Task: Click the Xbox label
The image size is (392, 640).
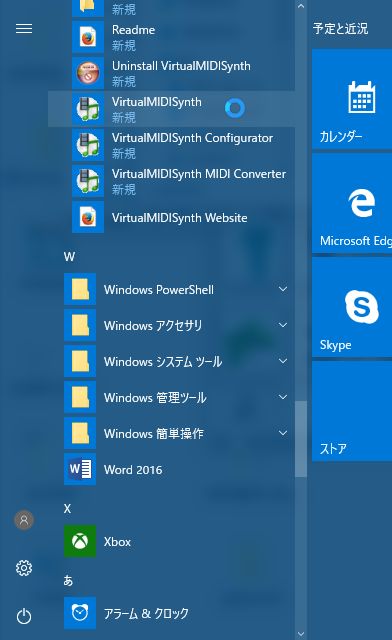Action: (x=117, y=542)
